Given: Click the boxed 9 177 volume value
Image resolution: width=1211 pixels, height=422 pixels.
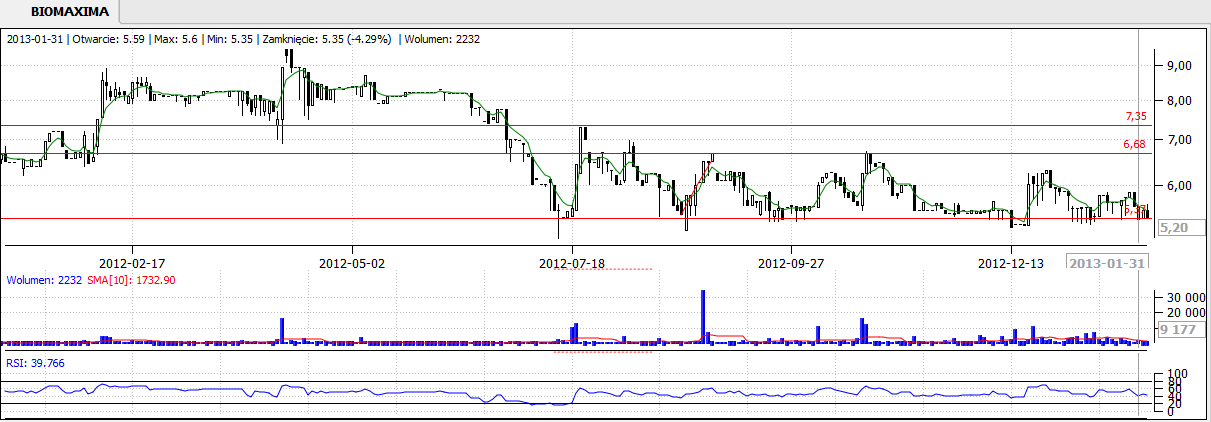Looking at the screenshot, I should pos(1178,328).
